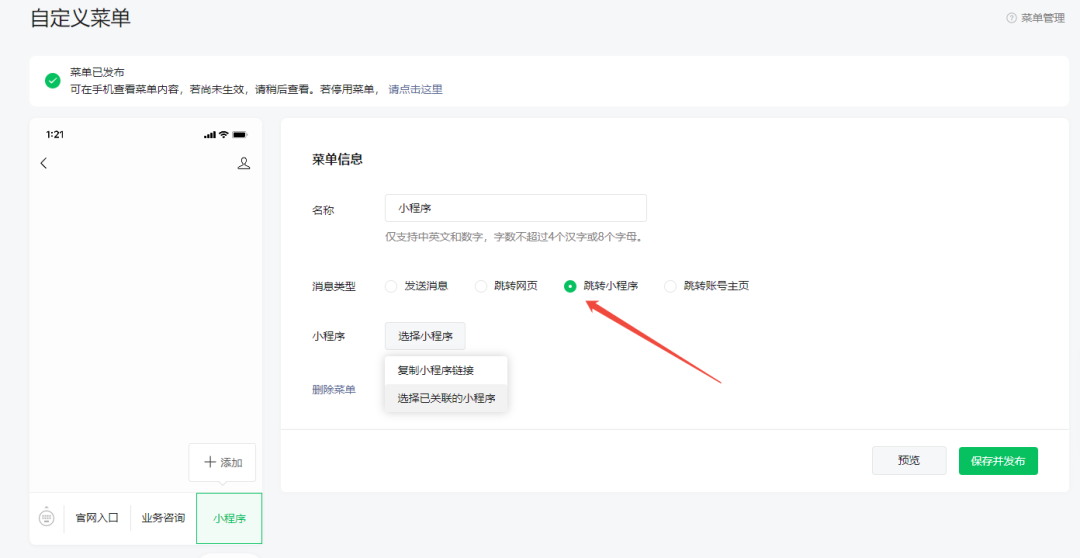This screenshot has height=558, width=1080.
Task: Click the 保存并发布 button
Action: point(998,461)
